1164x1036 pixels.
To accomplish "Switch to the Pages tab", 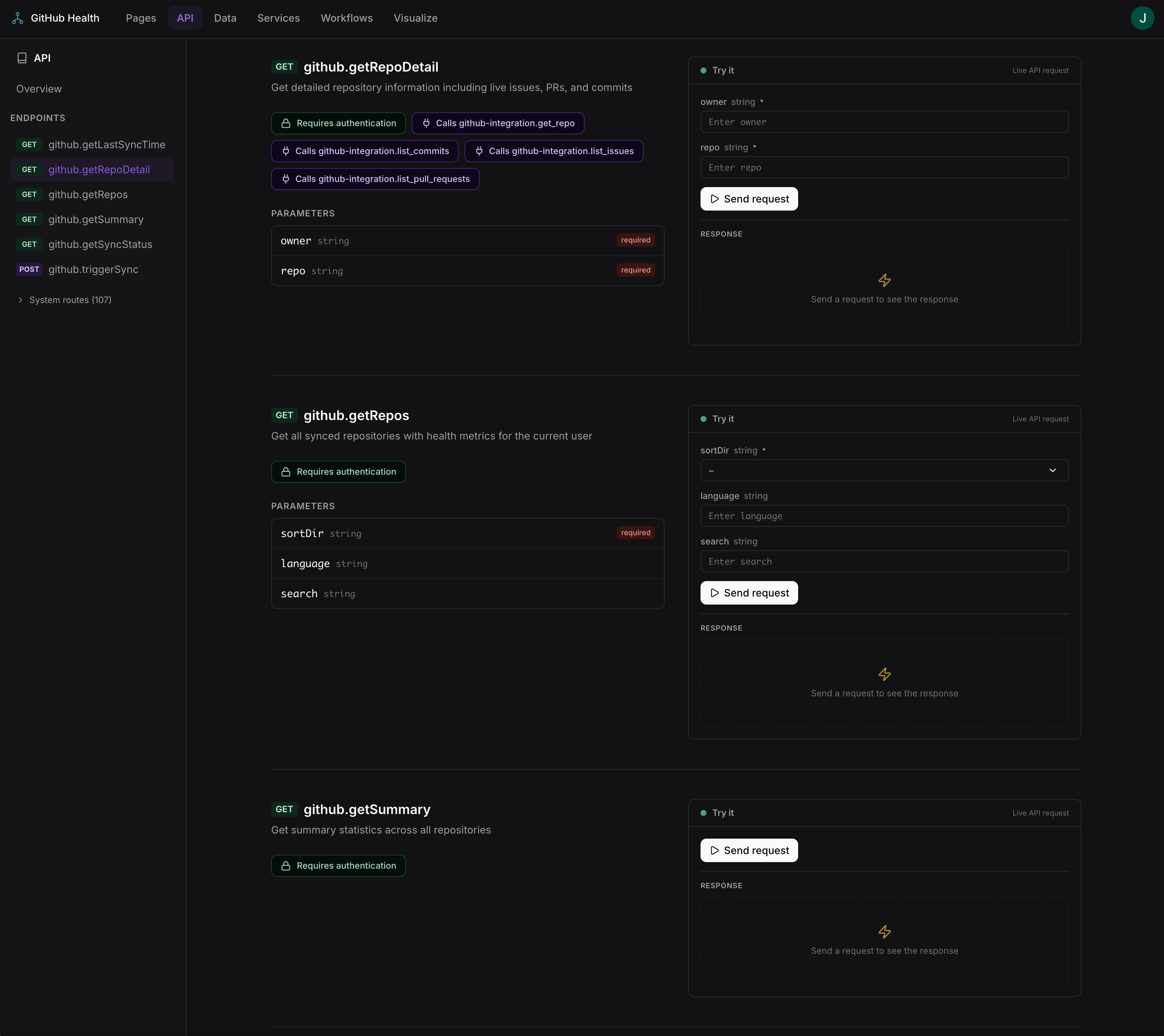I will 141,18.
